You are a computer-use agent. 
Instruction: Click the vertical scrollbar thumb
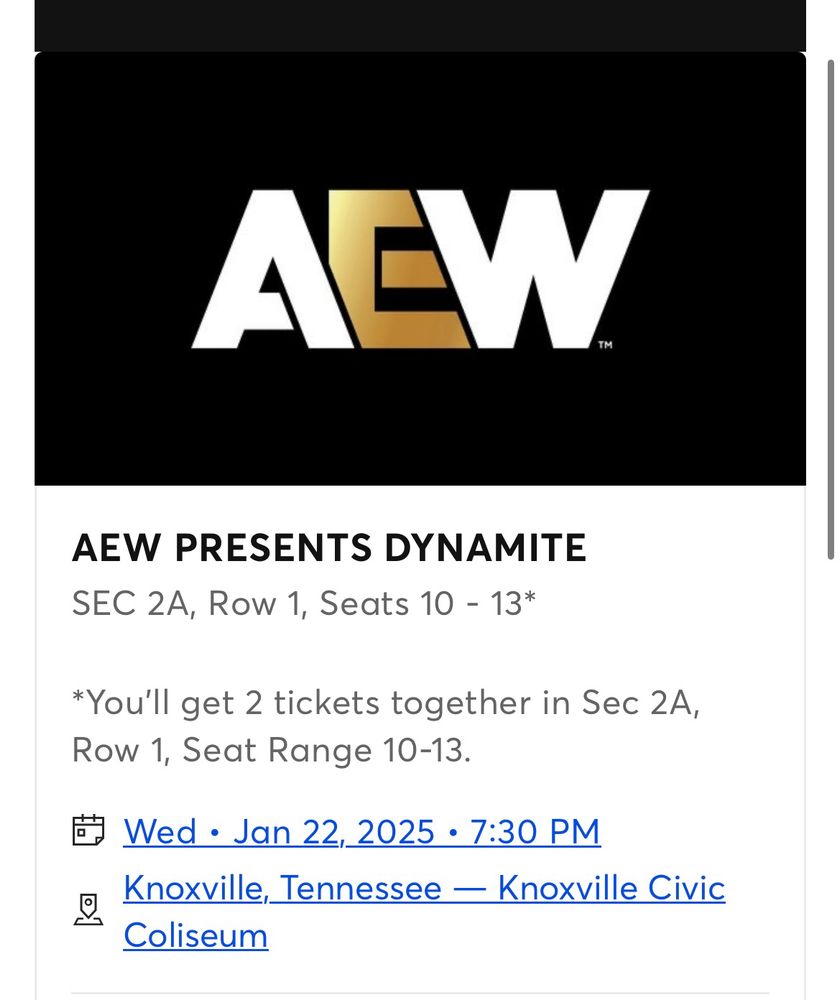pos(830,309)
